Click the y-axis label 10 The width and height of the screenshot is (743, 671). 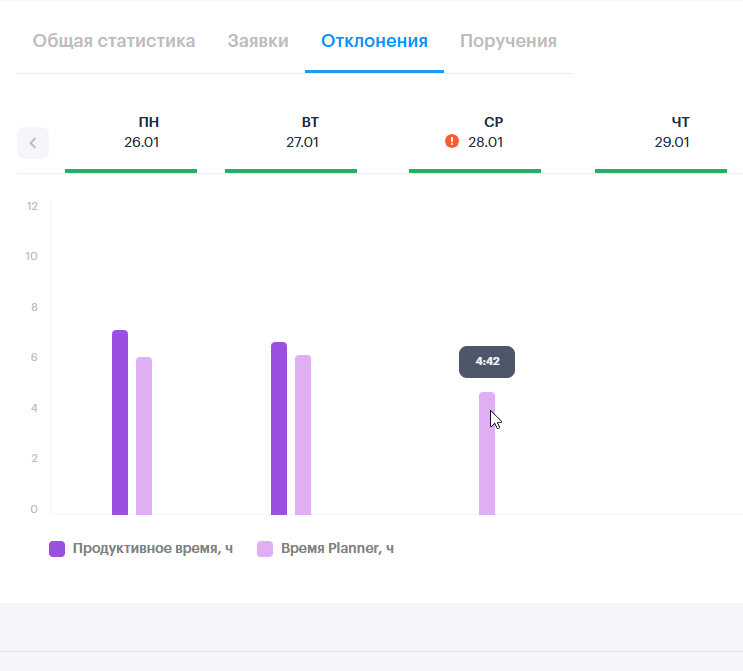tap(31, 256)
